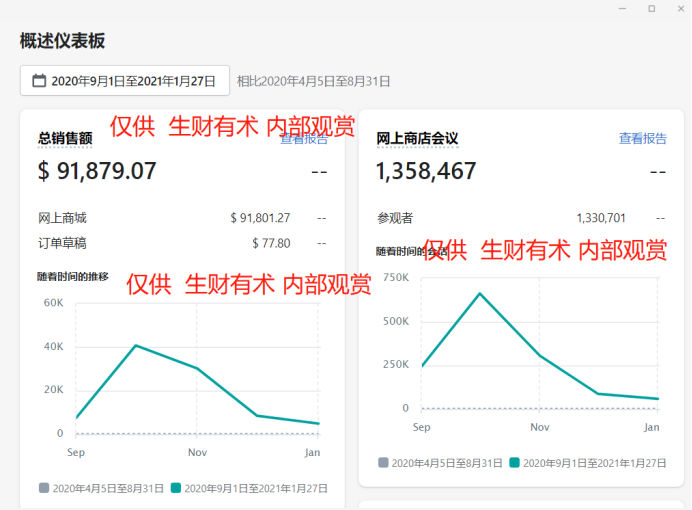Viewport: 692px width, 510px height.
Task: Select the sessions count 1,358,467
Action: [x=426, y=171]
